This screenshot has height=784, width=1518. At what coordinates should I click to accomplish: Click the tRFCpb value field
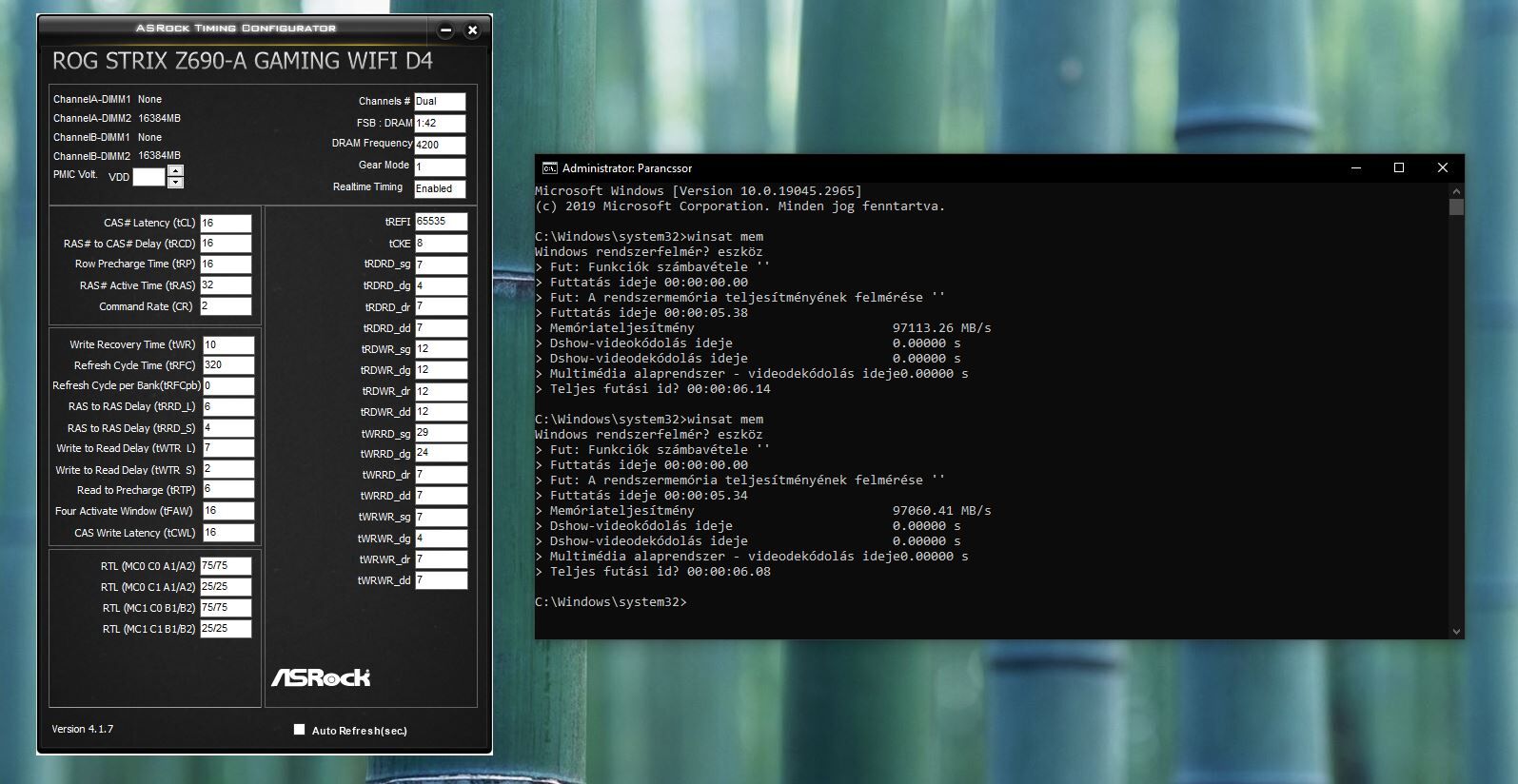tap(228, 386)
